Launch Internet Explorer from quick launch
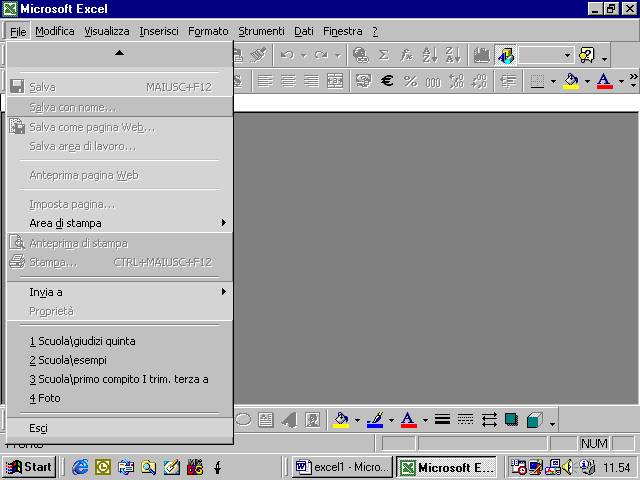This screenshot has height=480, width=640. 80,467
